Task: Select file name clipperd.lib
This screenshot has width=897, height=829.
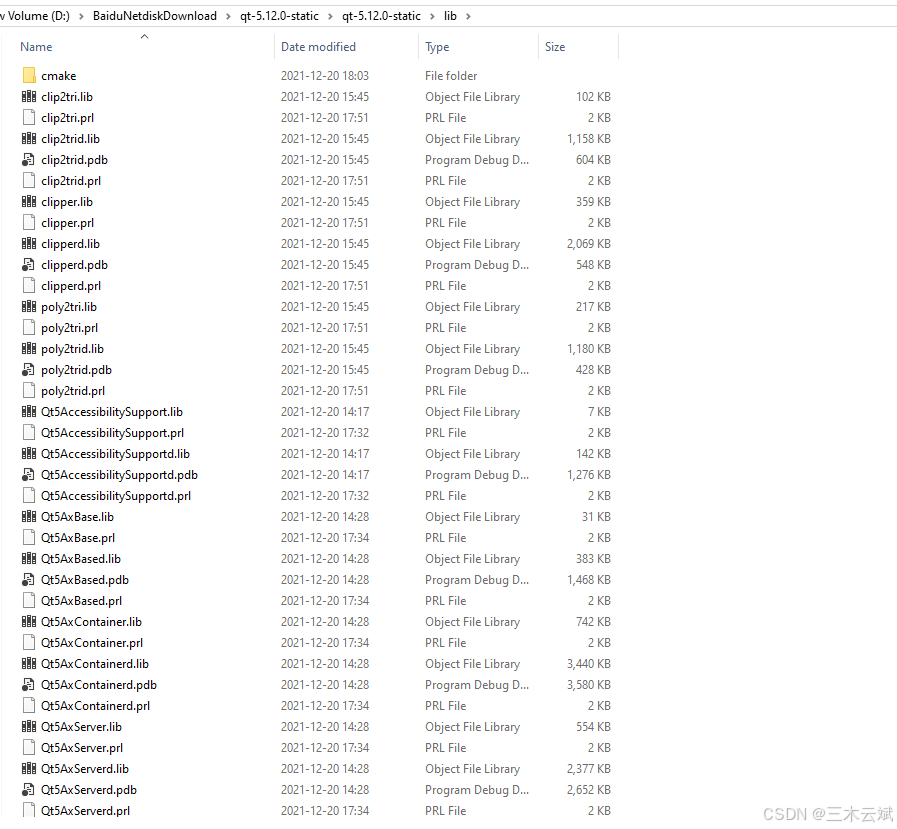Action: (x=70, y=244)
